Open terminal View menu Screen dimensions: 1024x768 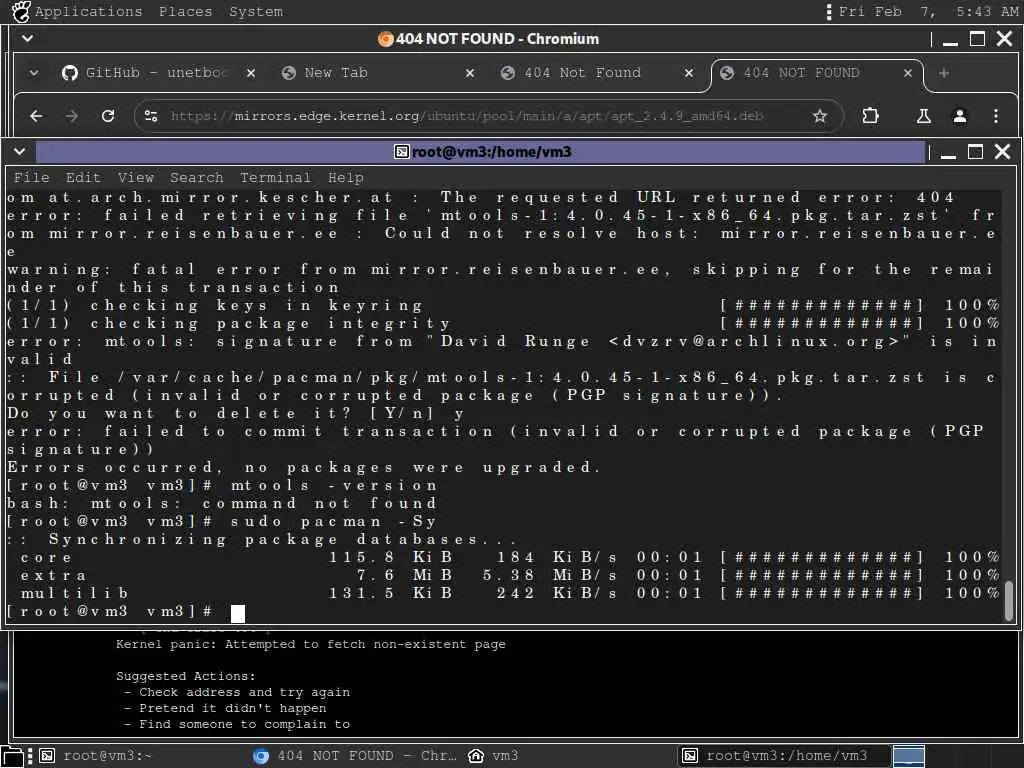[x=135, y=178]
